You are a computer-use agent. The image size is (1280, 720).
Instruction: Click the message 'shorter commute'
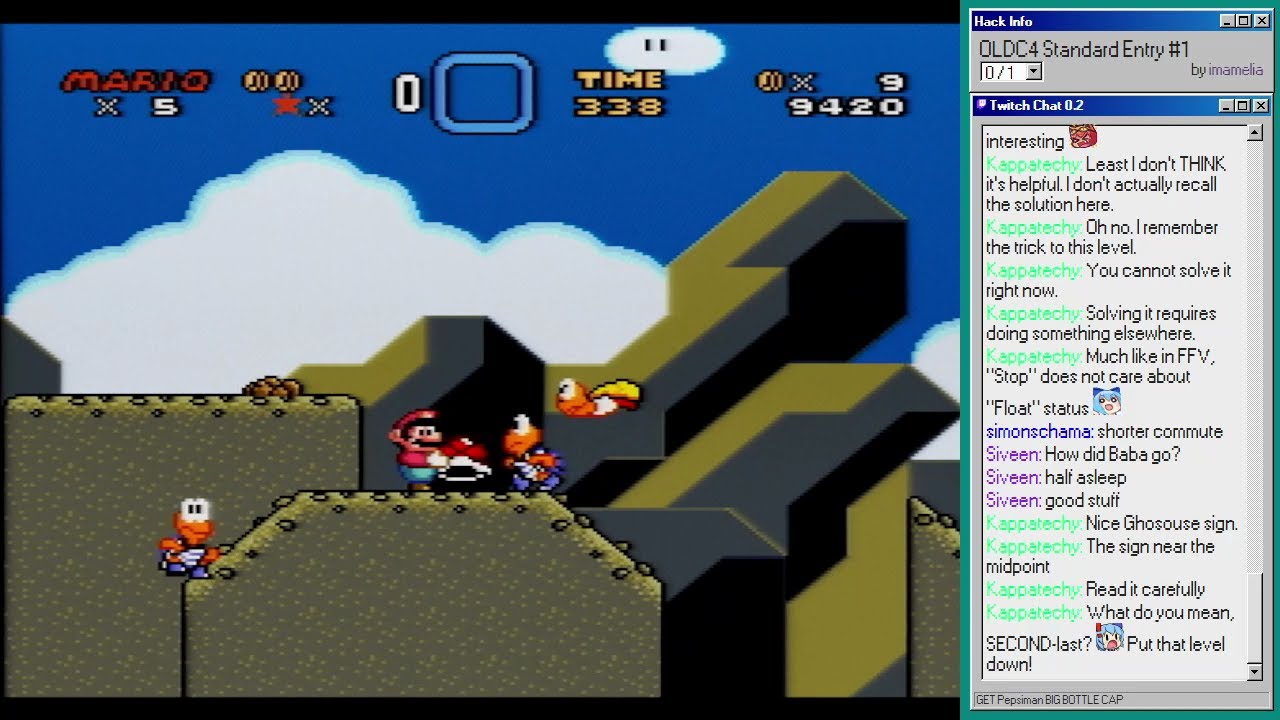(1159, 432)
